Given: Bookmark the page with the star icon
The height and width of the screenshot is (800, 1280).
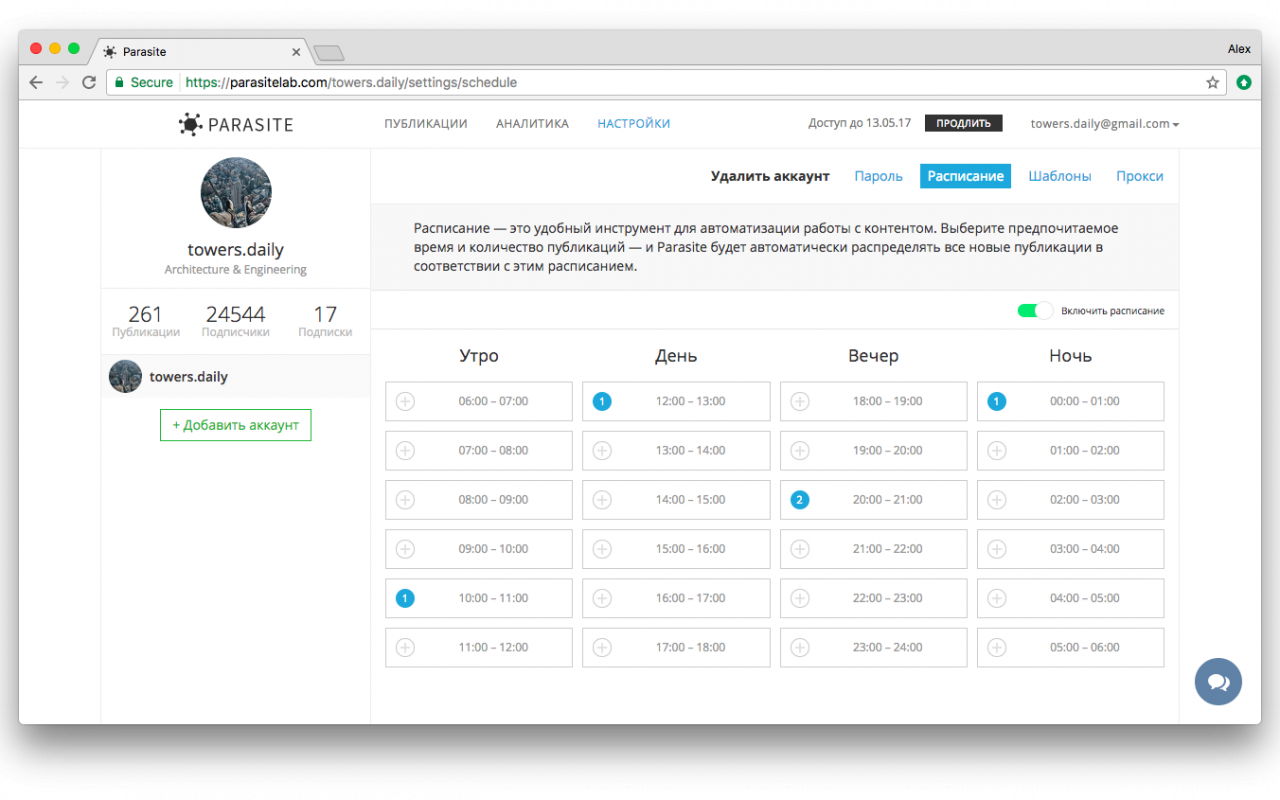Looking at the screenshot, I should click(x=1213, y=82).
